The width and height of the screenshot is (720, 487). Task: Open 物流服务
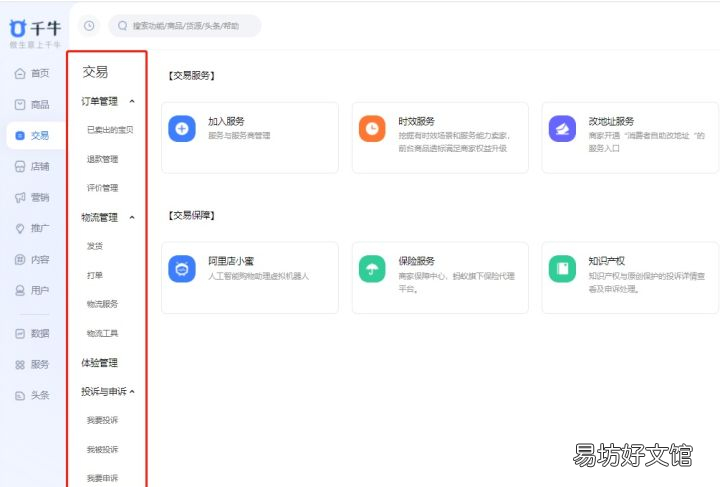[102, 304]
